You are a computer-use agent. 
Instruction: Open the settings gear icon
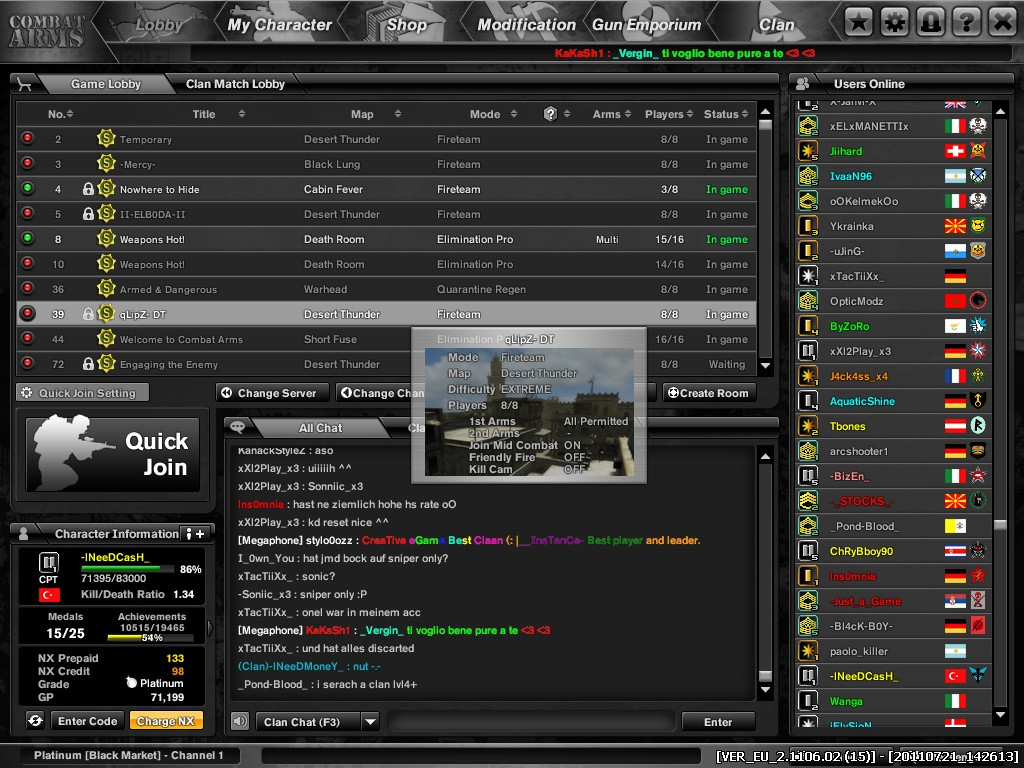coord(894,22)
